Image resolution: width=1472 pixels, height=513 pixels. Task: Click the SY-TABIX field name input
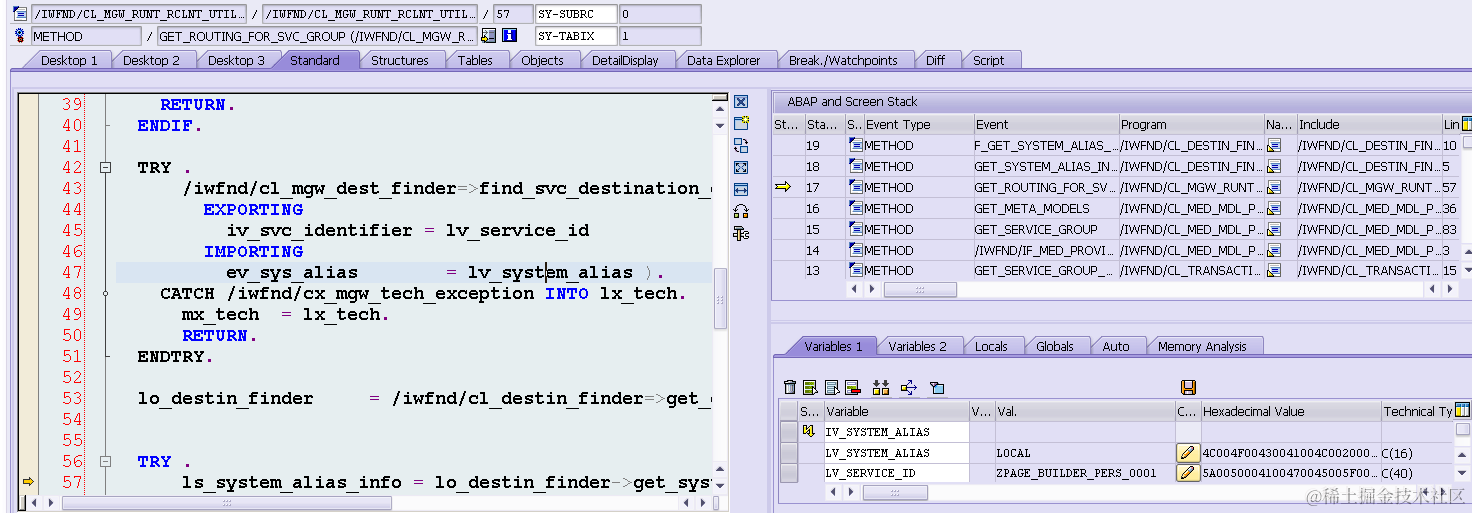pyautogui.click(x=575, y=35)
